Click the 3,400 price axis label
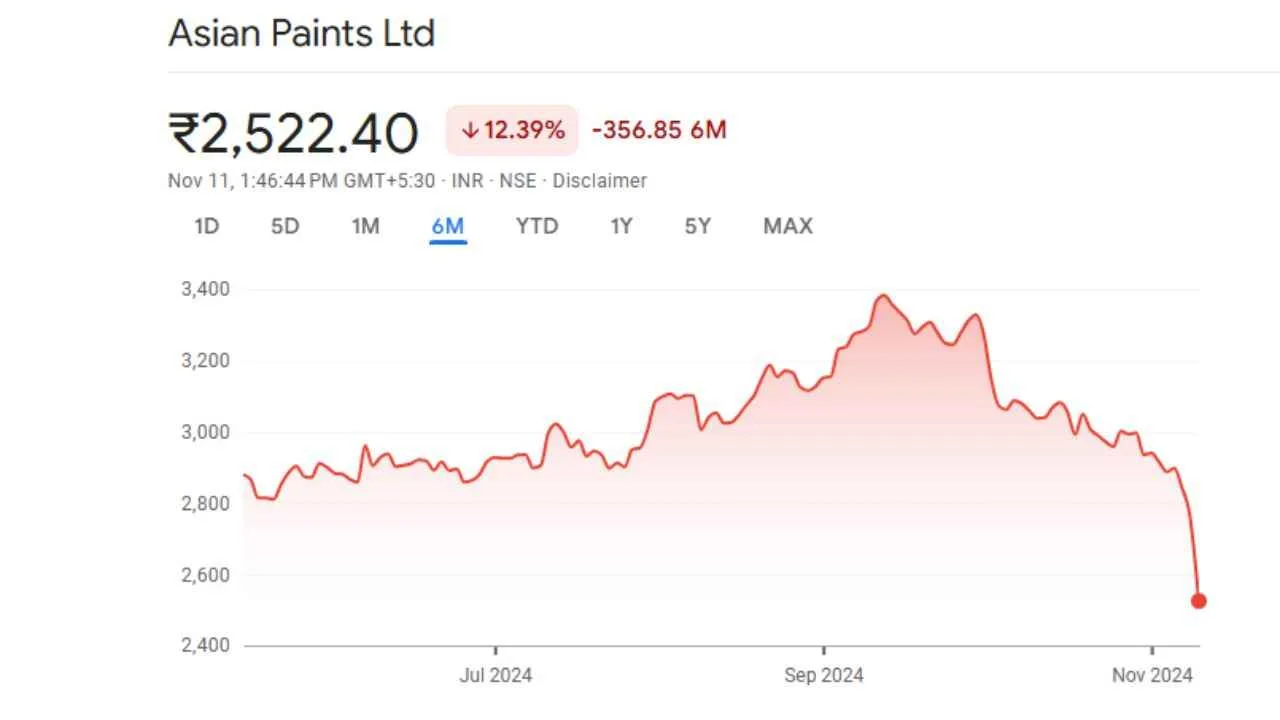 click(x=204, y=289)
